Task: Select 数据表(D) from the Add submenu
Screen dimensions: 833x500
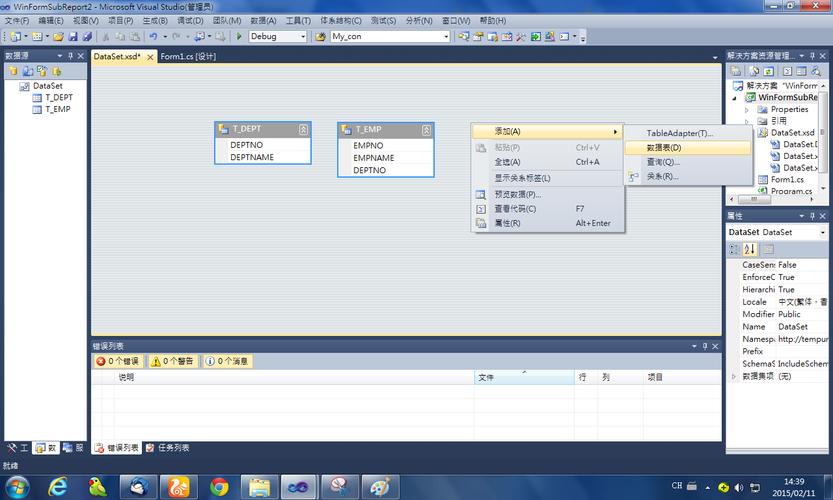Action: pos(664,148)
